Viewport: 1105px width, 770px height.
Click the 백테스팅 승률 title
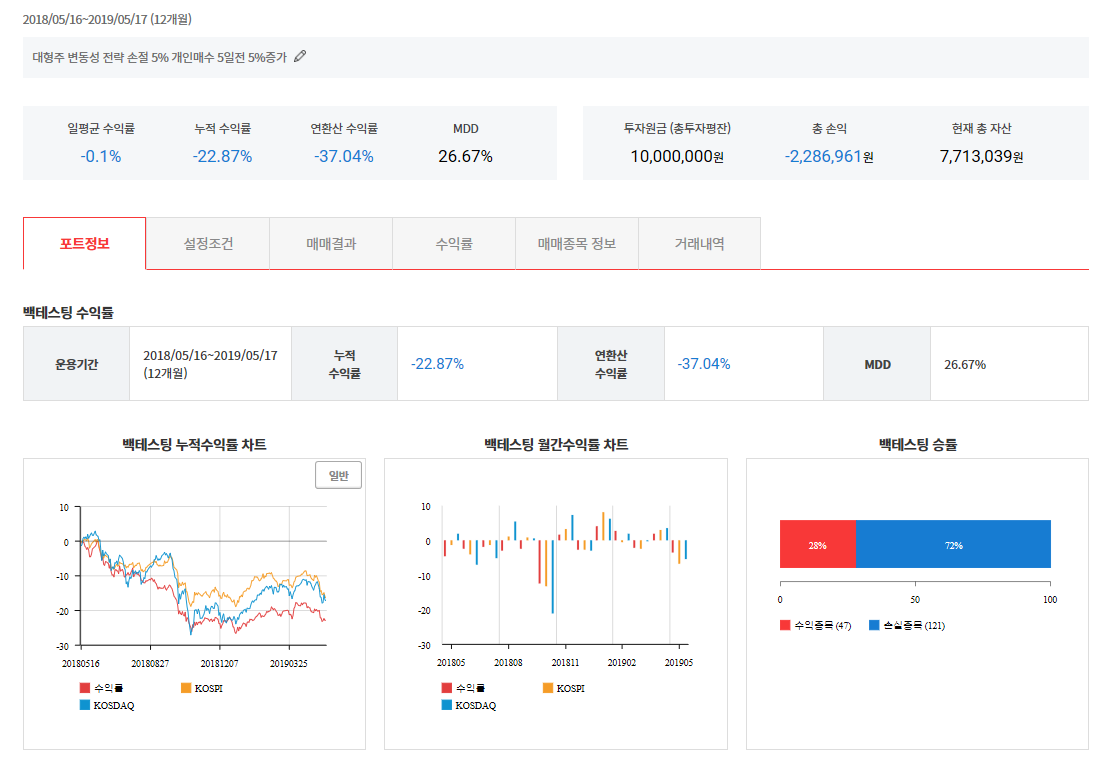pos(918,445)
